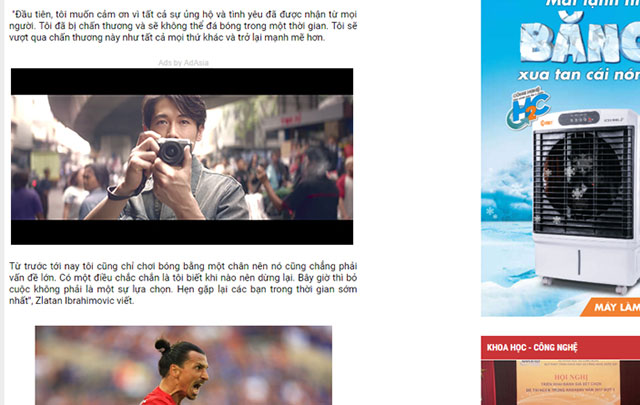Viewport: 640px width, 405px height.
Task: Click the Zlatan Ibrahimovic shouting photo
Action: [x=183, y=365]
